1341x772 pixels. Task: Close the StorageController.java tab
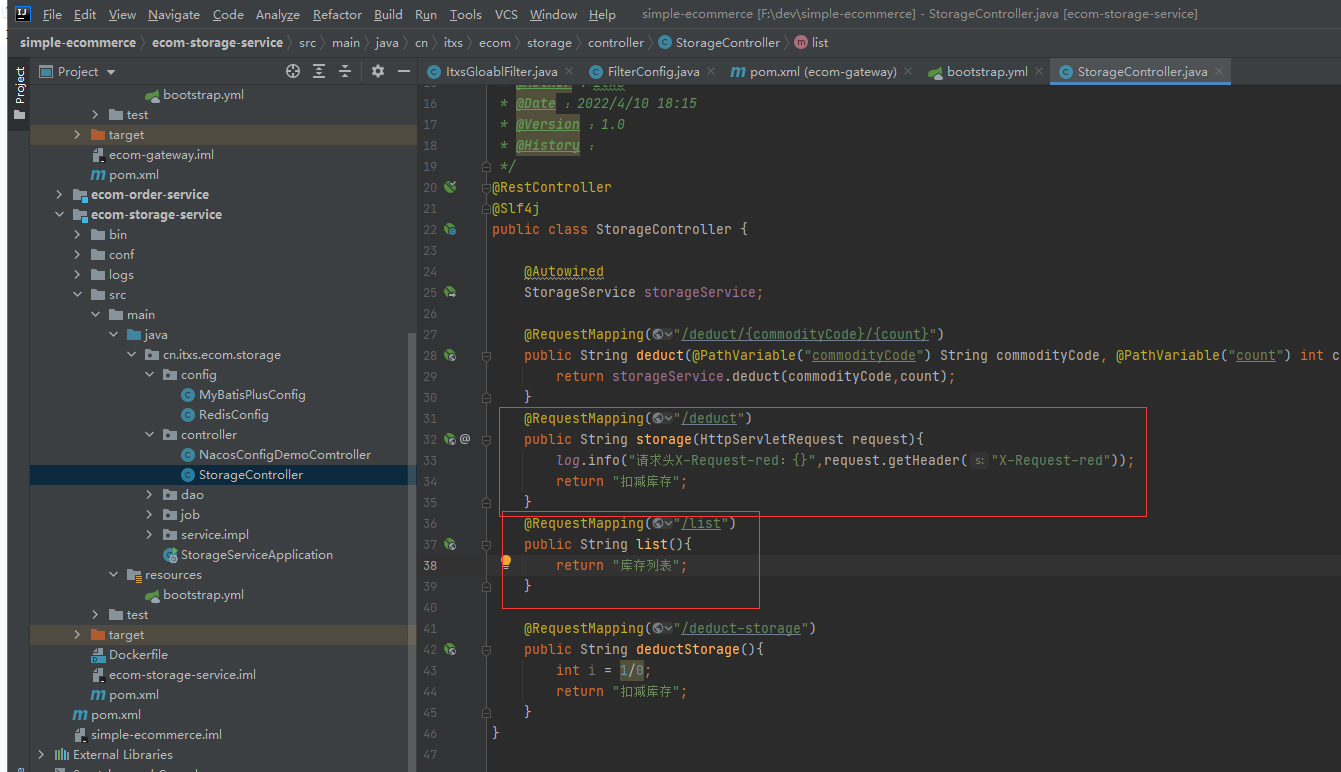pos(1218,71)
